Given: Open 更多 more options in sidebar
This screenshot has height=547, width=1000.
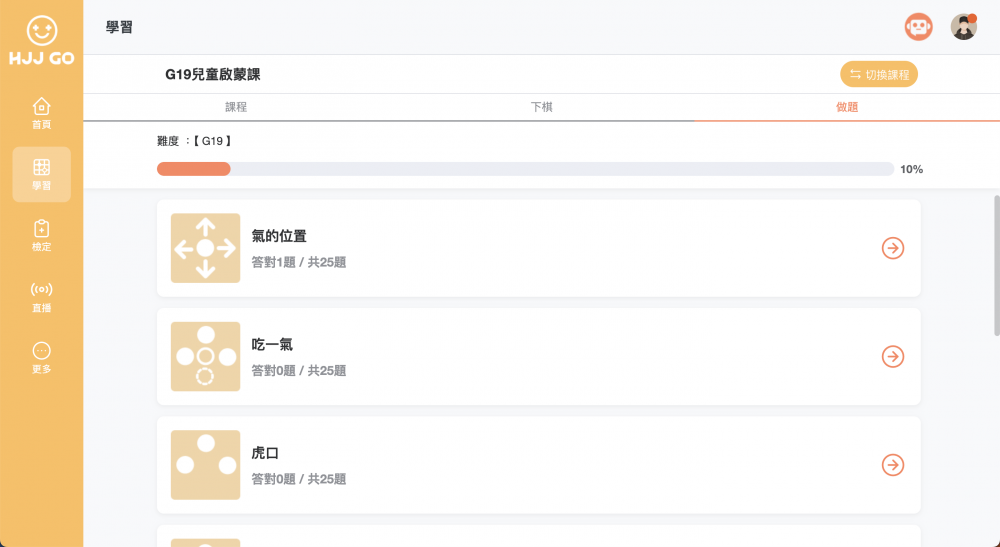Looking at the screenshot, I should point(41,357).
